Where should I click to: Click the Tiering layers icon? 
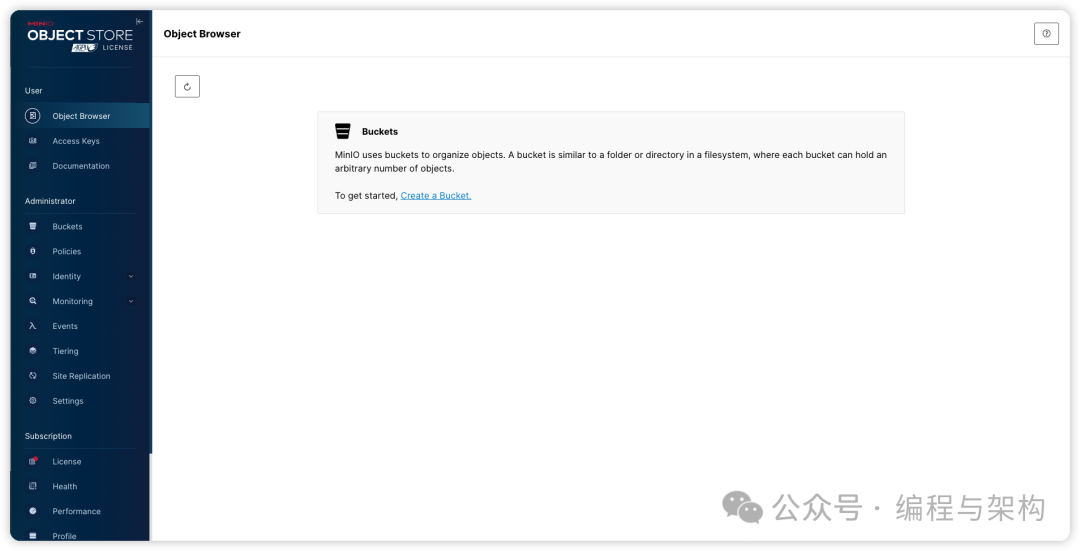click(33, 351)
